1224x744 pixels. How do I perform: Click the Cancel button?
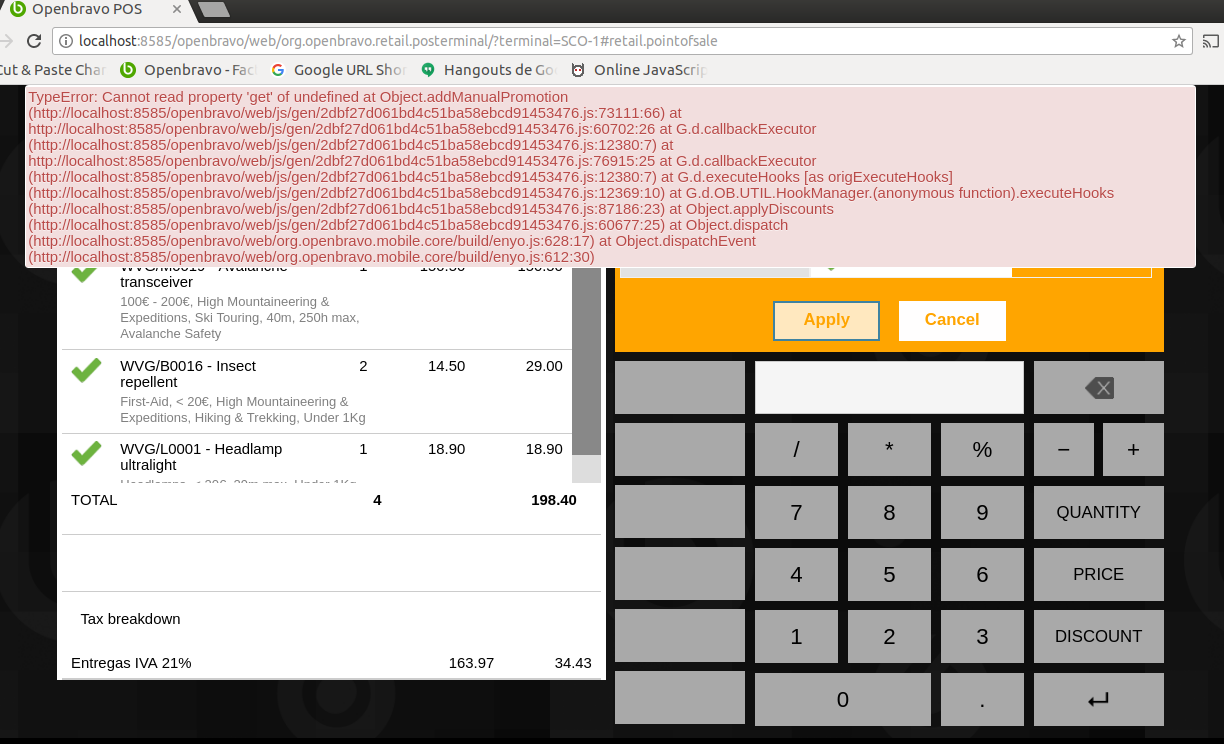(952, 320)
